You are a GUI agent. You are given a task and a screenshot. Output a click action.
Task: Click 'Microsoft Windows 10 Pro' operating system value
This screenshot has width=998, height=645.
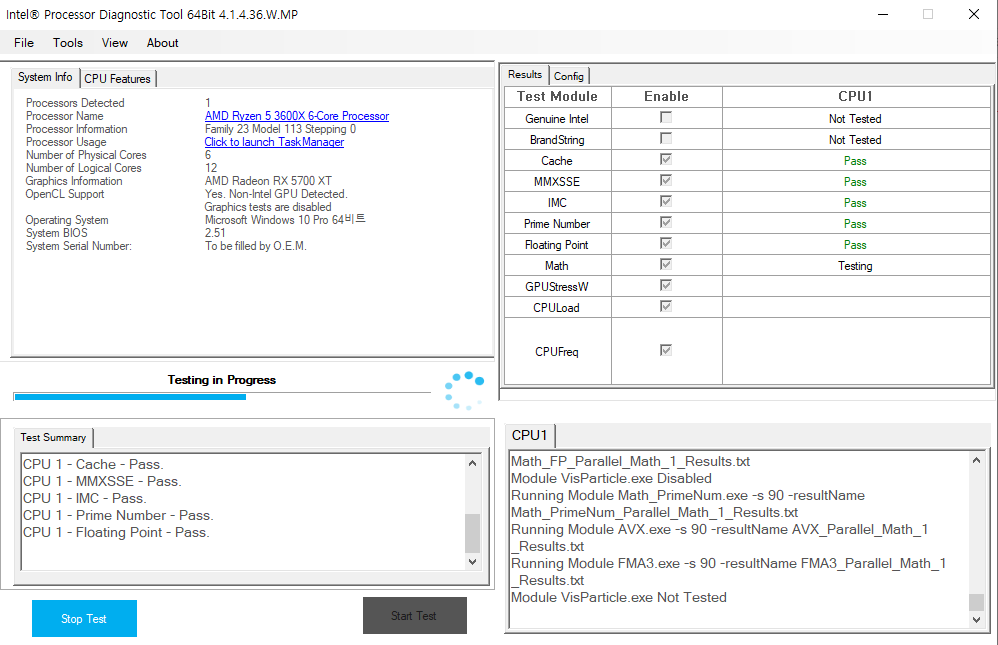(x=285, y=220)
